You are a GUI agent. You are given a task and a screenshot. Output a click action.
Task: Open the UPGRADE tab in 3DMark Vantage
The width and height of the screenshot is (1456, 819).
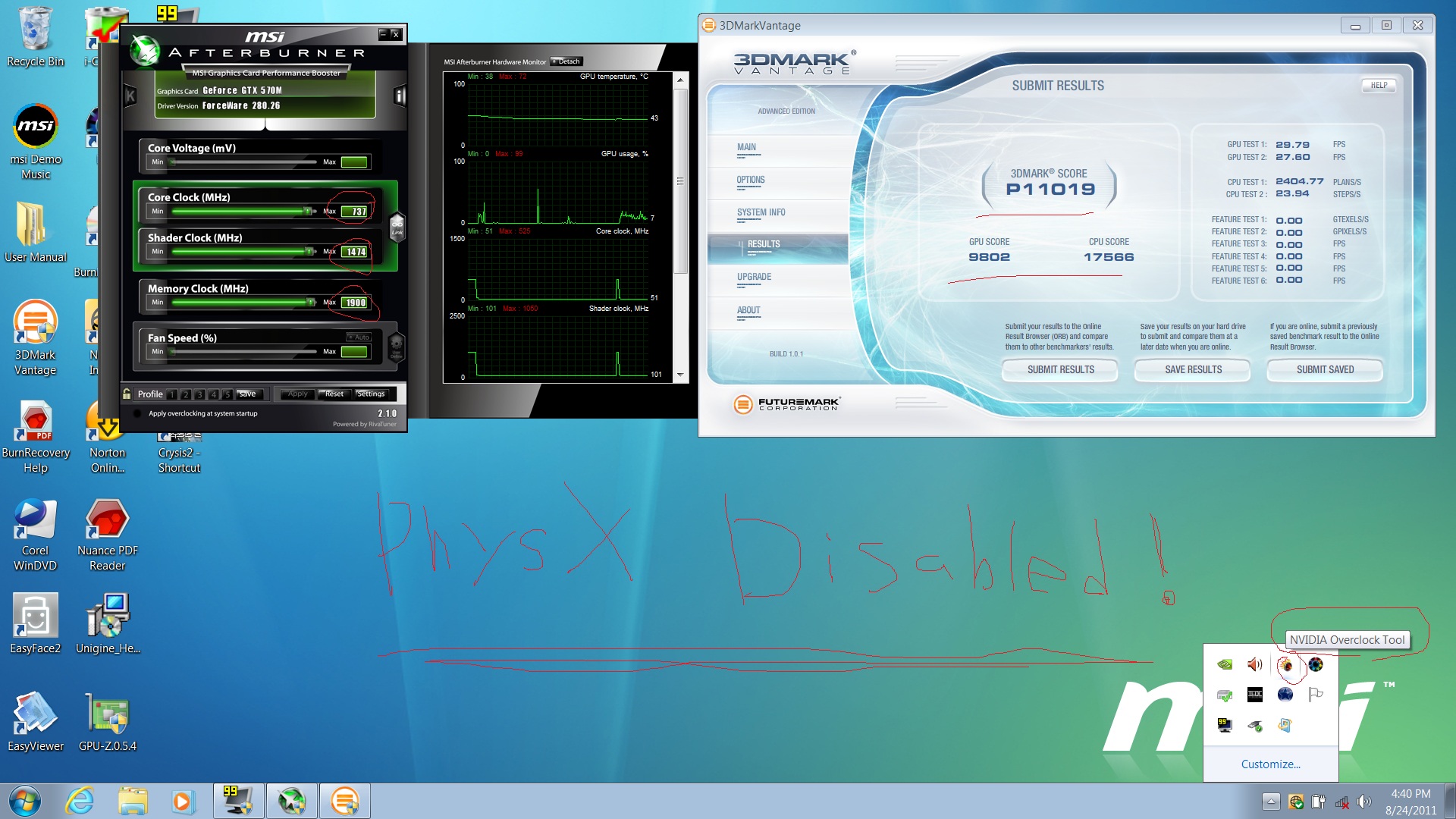pyautogui.click(x=755, y=277)
